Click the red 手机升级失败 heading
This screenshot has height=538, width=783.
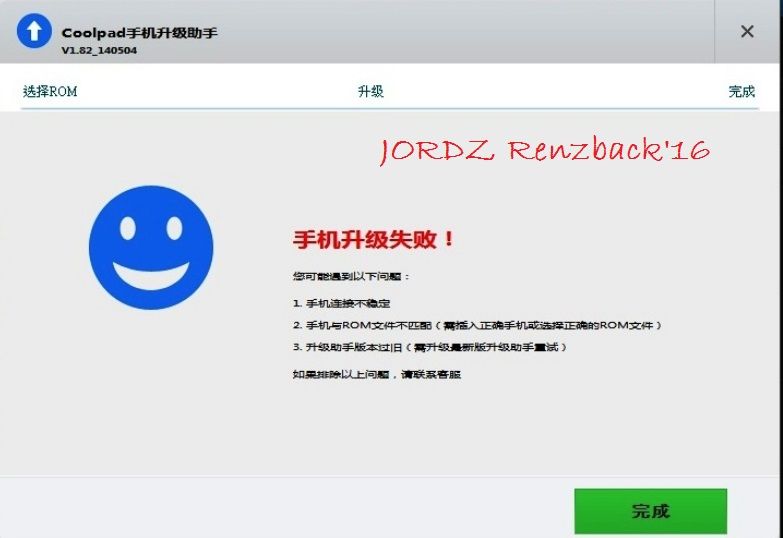pos(374,240)
